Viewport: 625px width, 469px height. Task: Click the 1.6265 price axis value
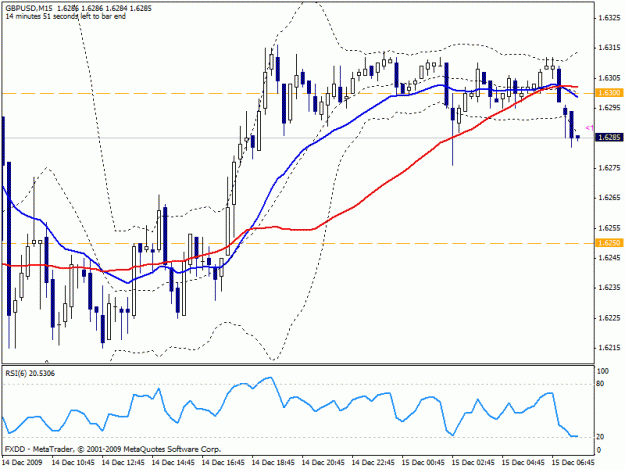click(x=610, y=198)
